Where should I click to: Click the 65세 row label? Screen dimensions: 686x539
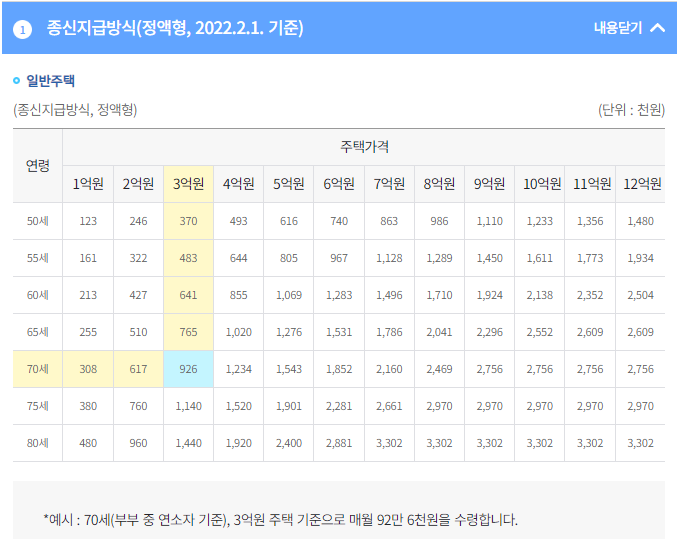pos(38,332)
